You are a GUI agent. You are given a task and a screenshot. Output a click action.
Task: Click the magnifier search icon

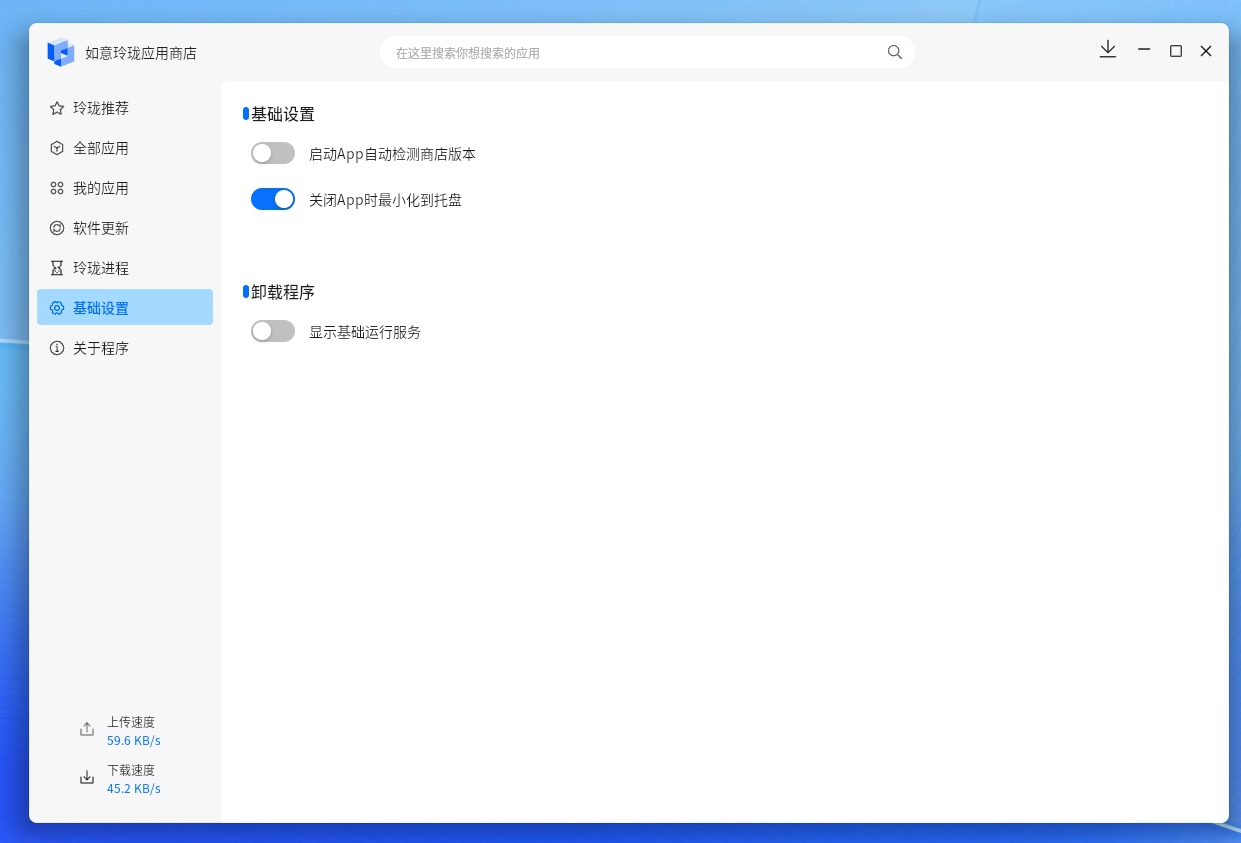click(x=895, y=52)
